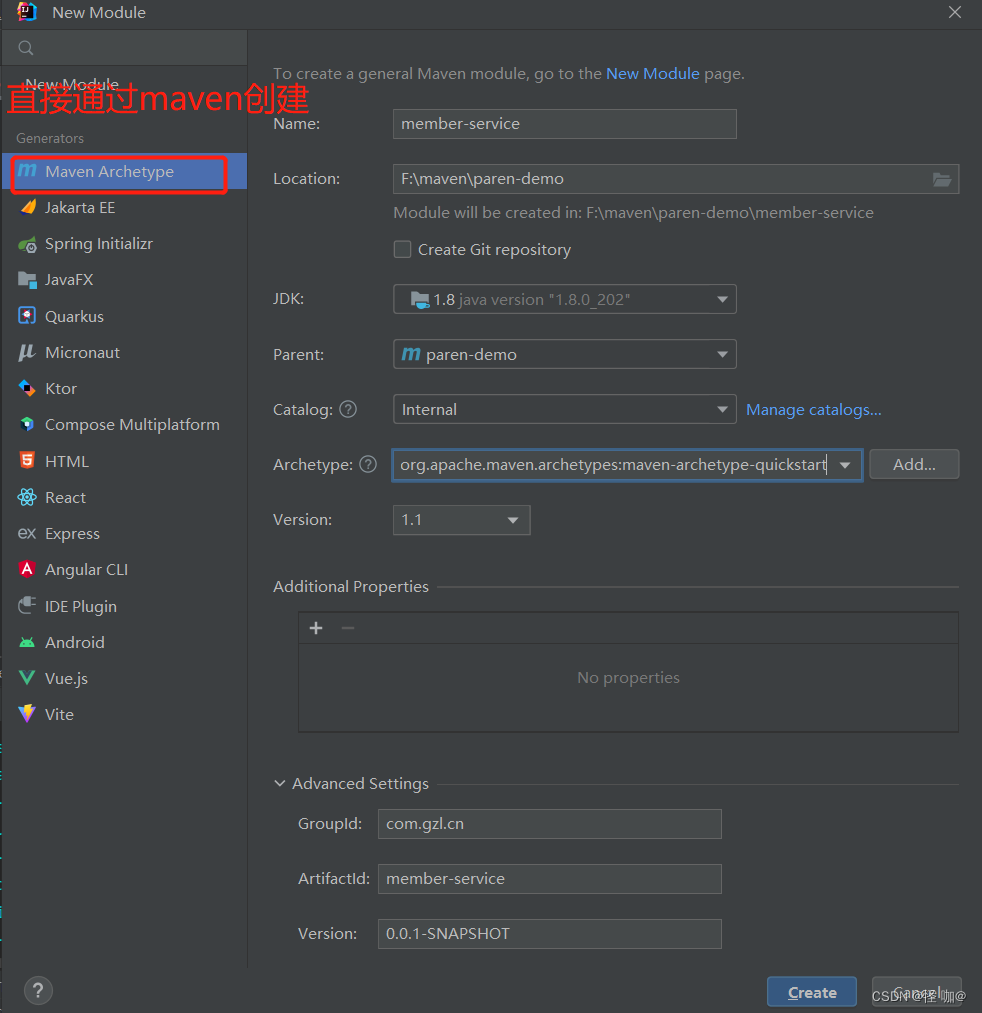
Task: Click the Micronaut mu icon
Action: (x=27, y=352)
